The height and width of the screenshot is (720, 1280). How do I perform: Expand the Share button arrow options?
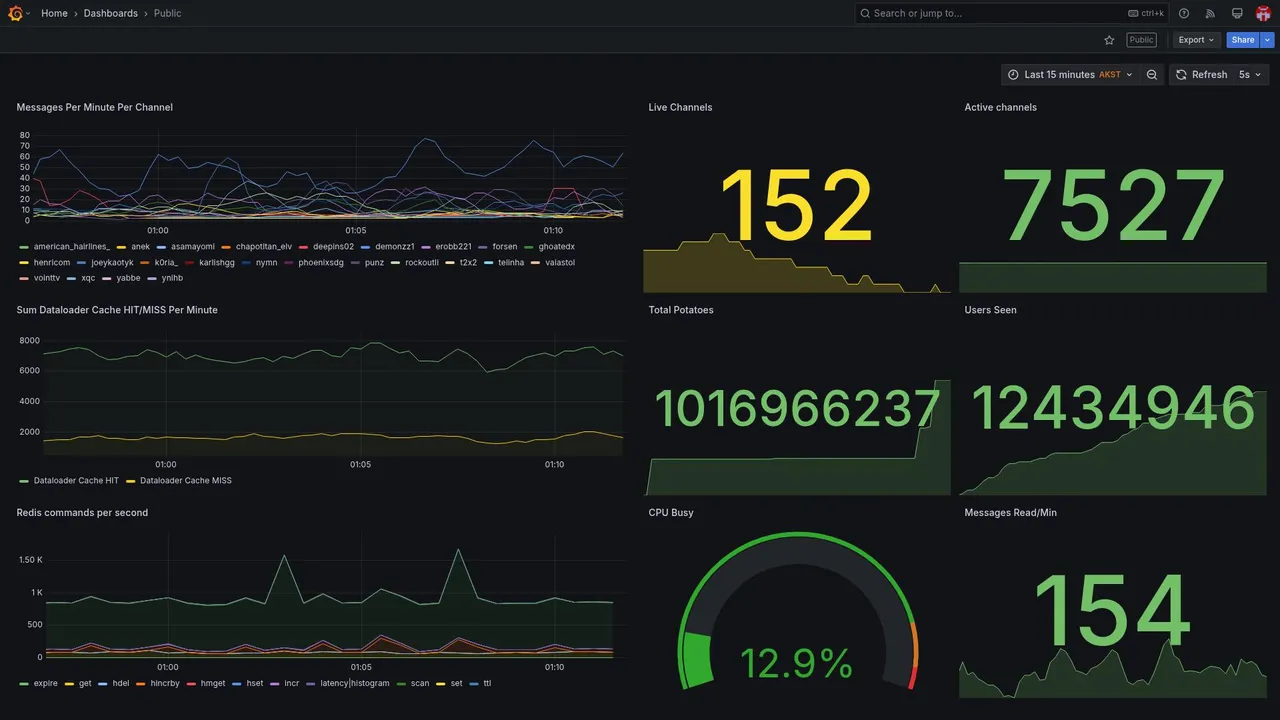coord(1268,40)
